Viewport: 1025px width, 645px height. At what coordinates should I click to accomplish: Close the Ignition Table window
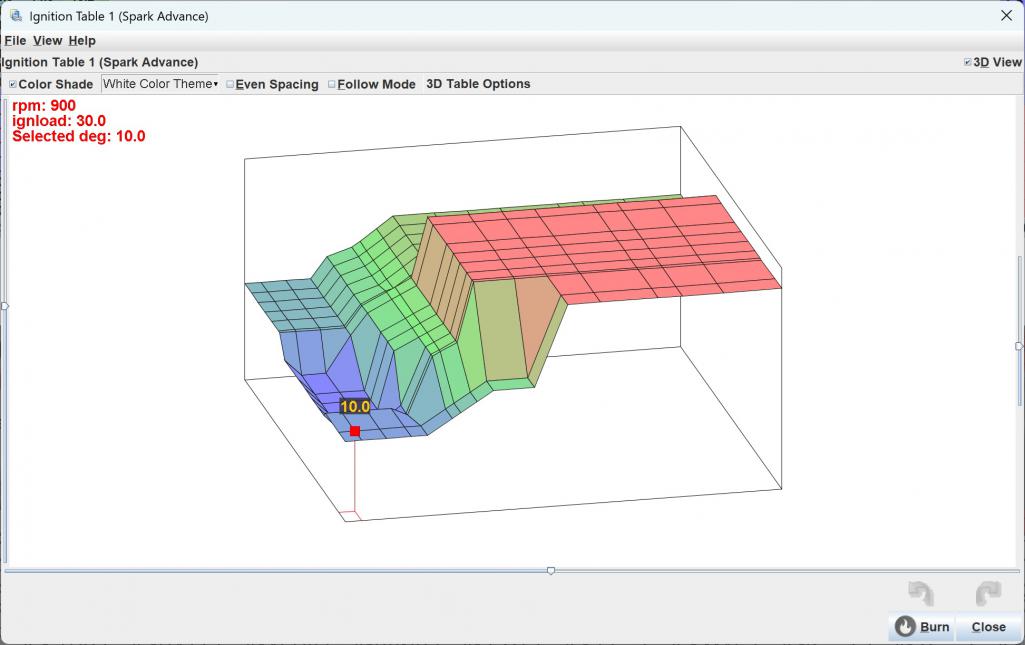[x=1007, y=16]
